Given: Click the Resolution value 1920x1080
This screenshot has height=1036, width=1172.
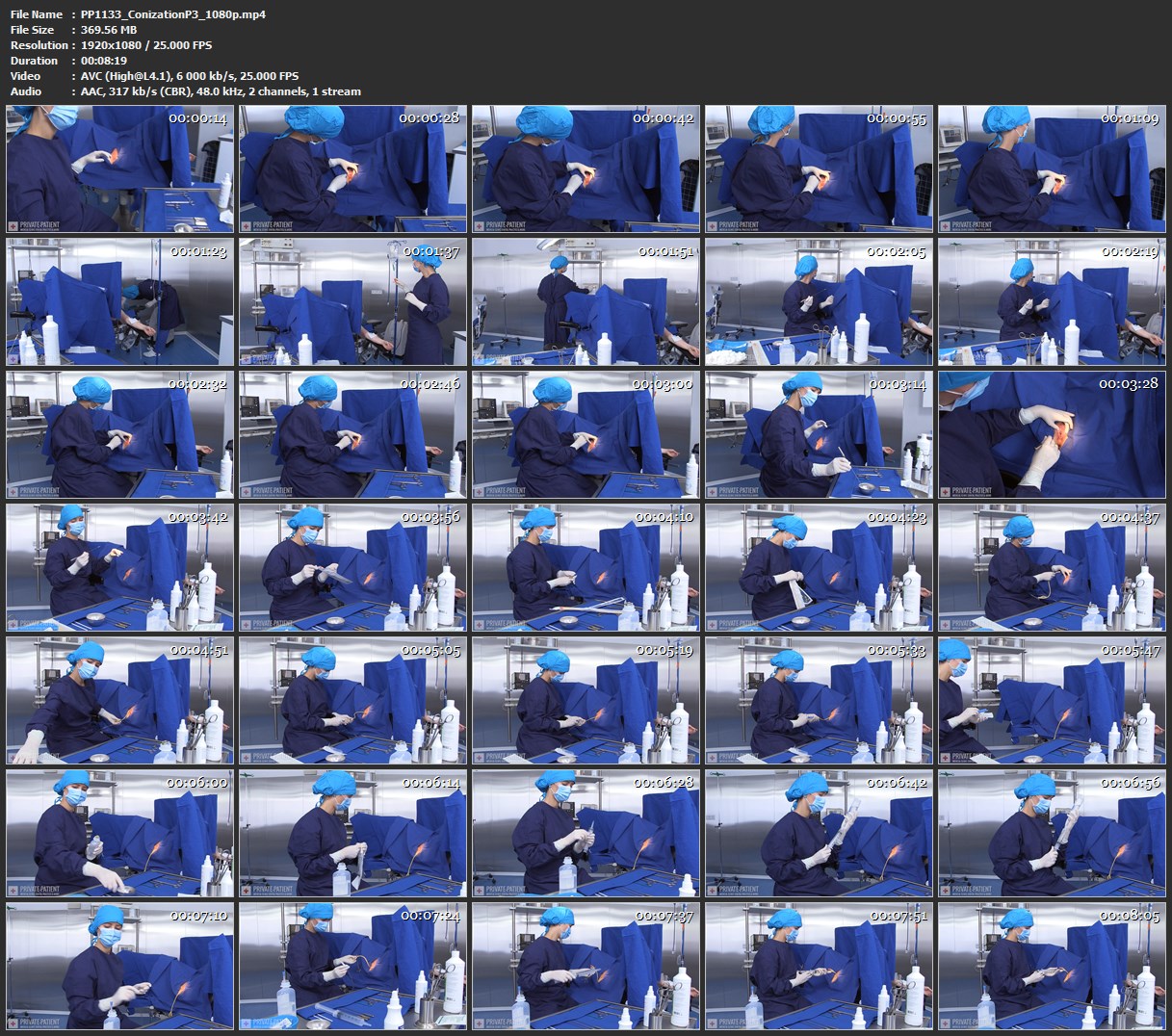Looking at the screenshot, I should tap(117, 45).
